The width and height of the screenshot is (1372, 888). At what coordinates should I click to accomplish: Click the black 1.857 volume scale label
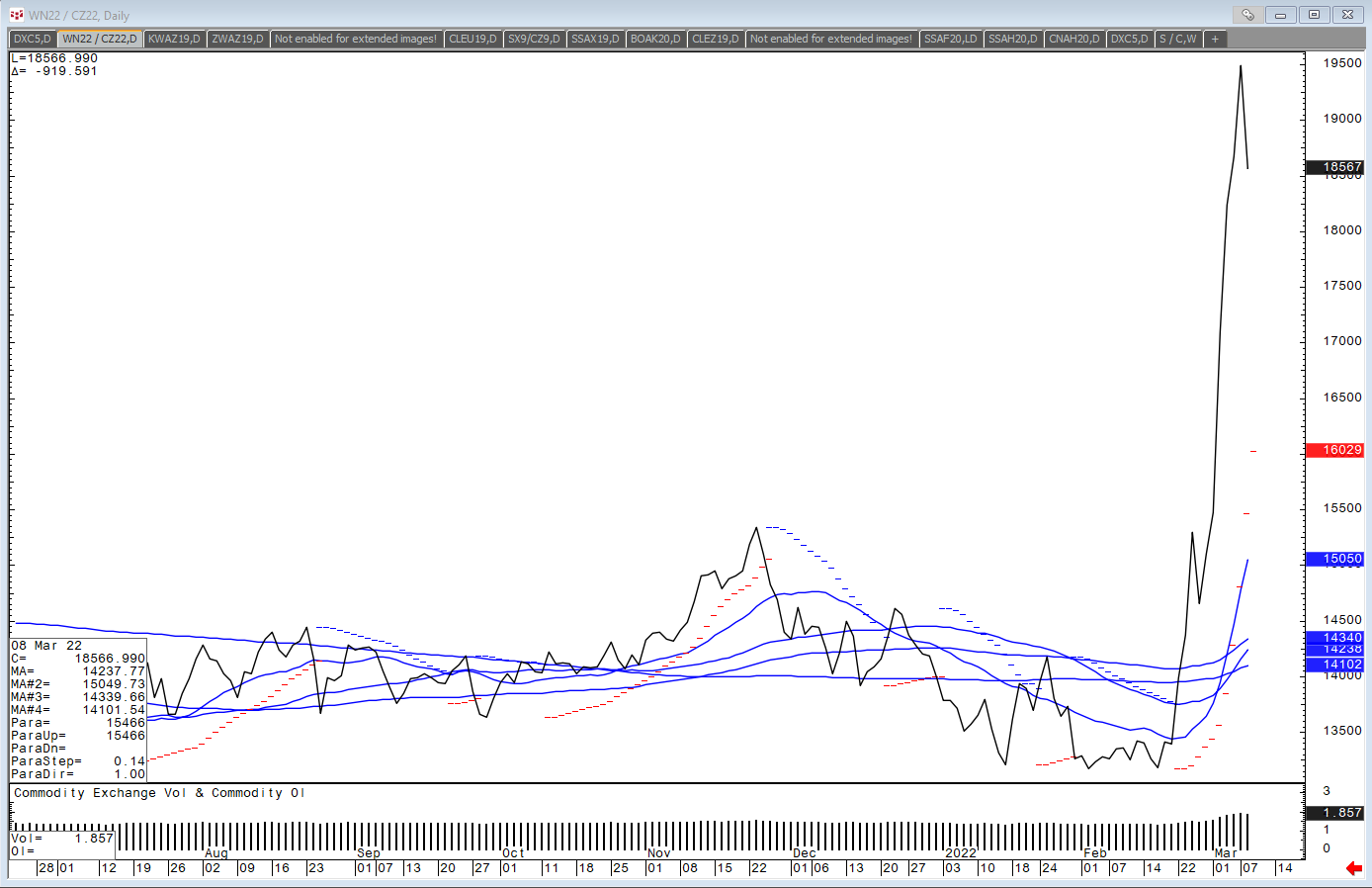coord(1335,813)
